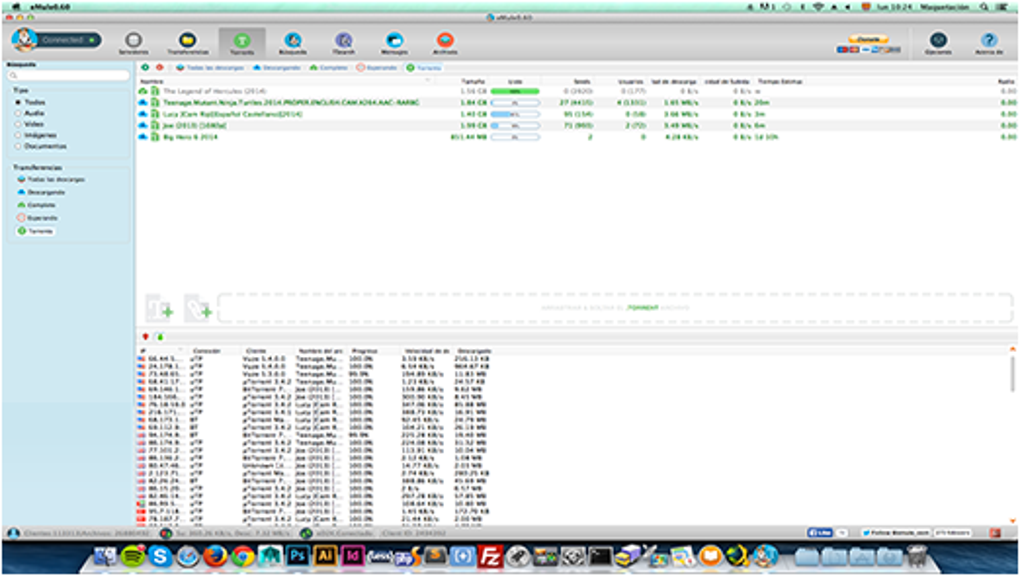The height and width of the screenshot is (582, 1020).
Task: Open Photoshop from the Dock
Action: (x=297, y=556)
